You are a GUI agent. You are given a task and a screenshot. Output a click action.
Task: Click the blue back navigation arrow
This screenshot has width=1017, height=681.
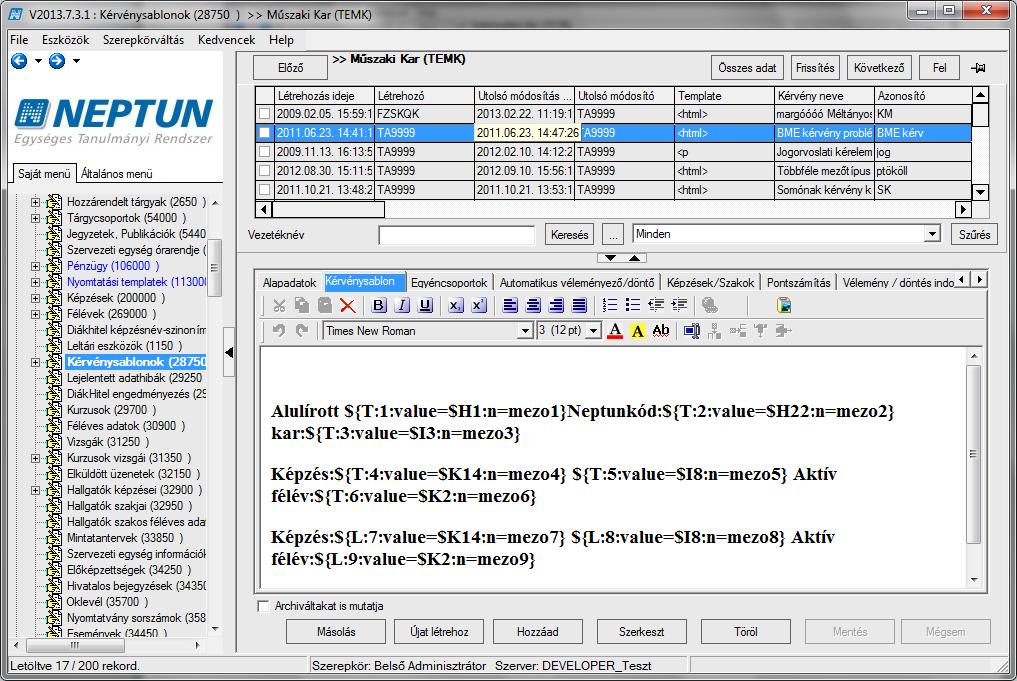click(x=19, y=61)
